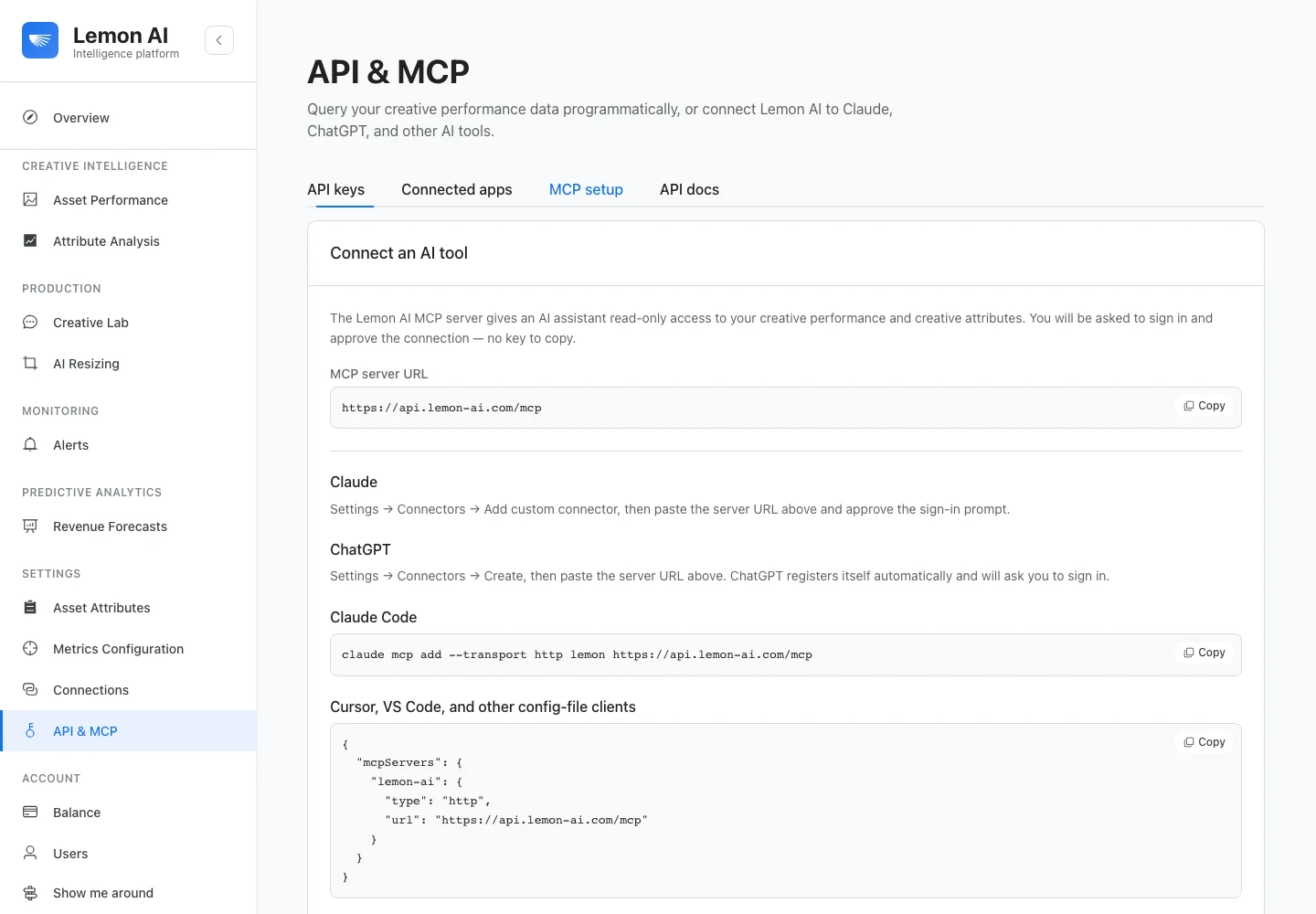
Task: Click the API & MCP page title
Action: (x=388, y=71)
